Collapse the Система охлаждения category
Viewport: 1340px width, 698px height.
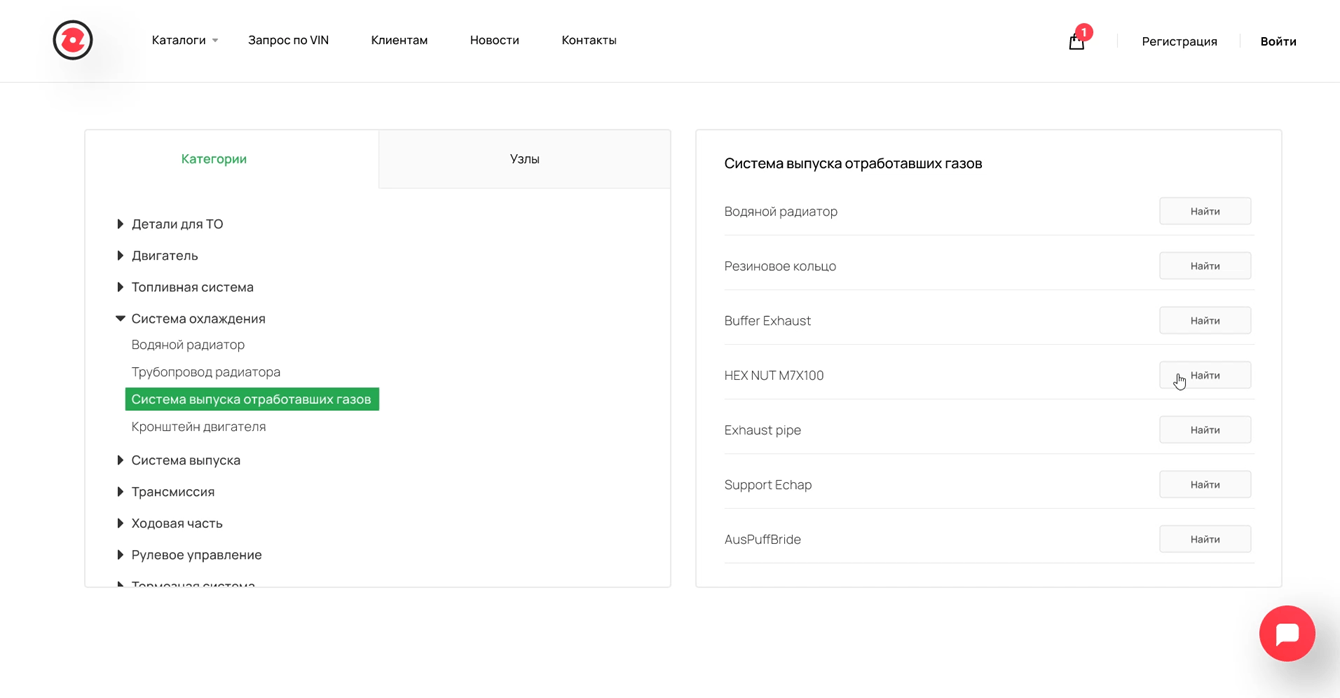tap(120, 319)
